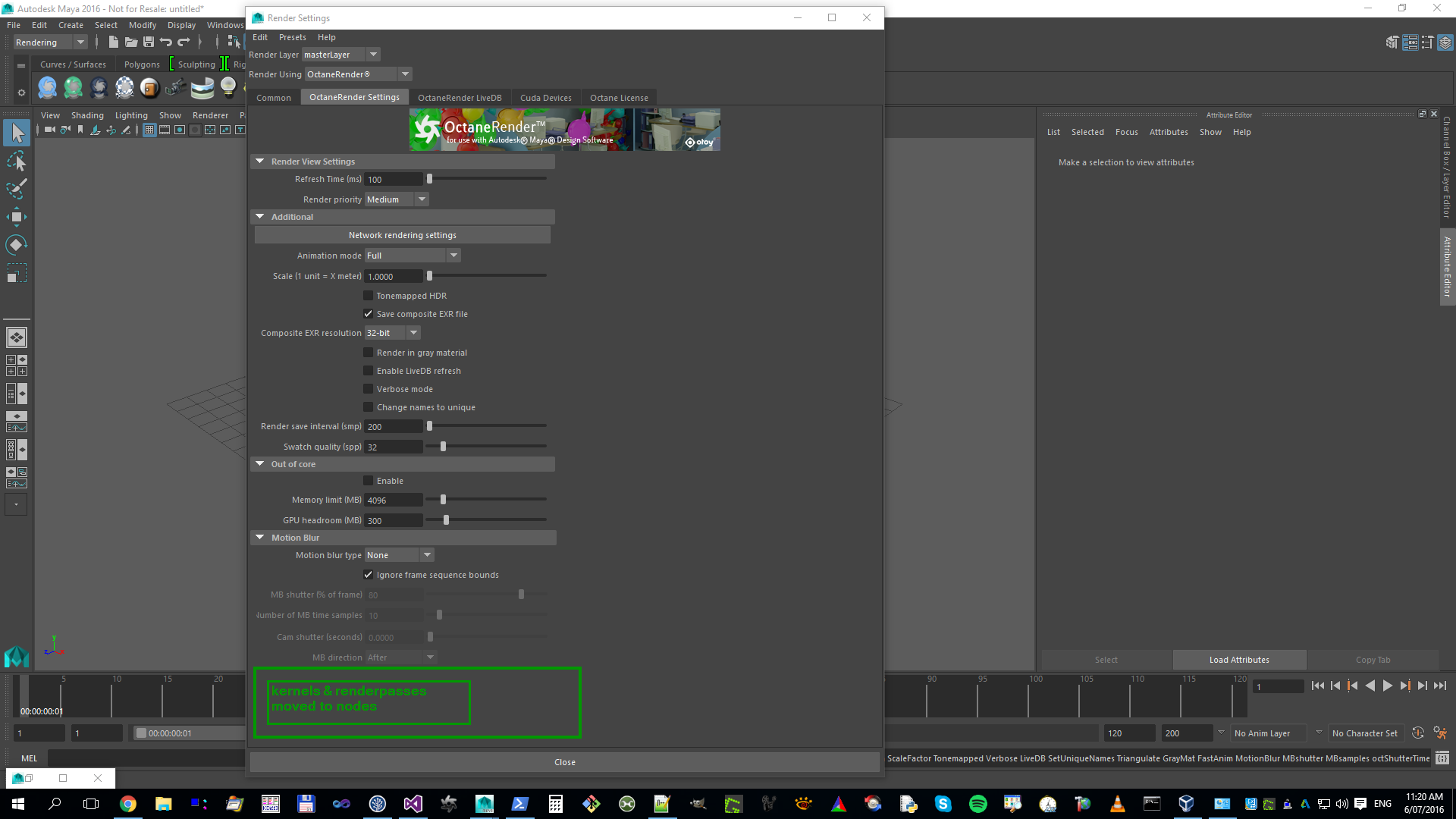Open the Presets menu
Screen dimensions: 1456x819
point(292,37)
